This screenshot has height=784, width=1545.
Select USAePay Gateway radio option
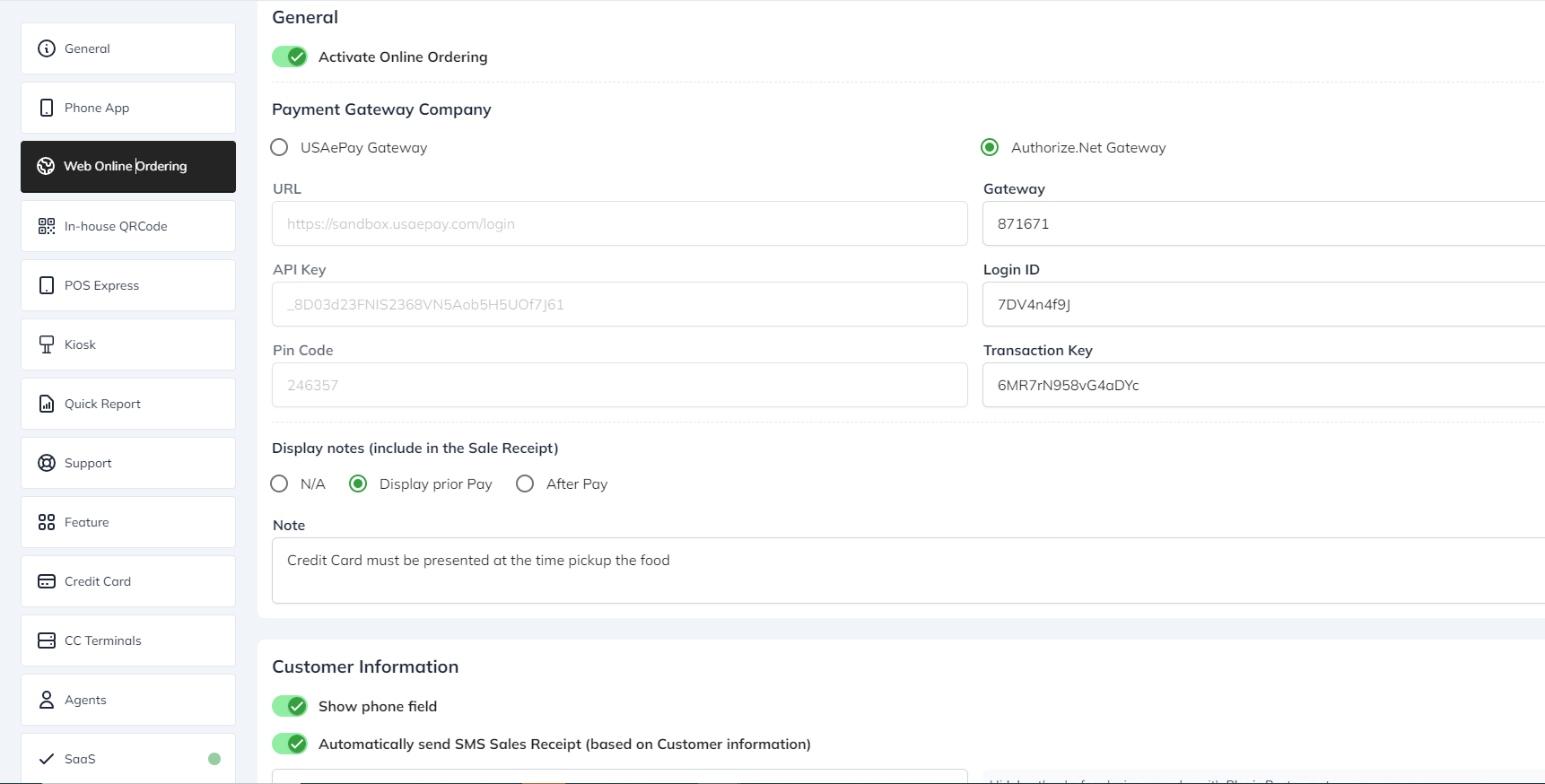pyautogui.click(x=280, y=147)
